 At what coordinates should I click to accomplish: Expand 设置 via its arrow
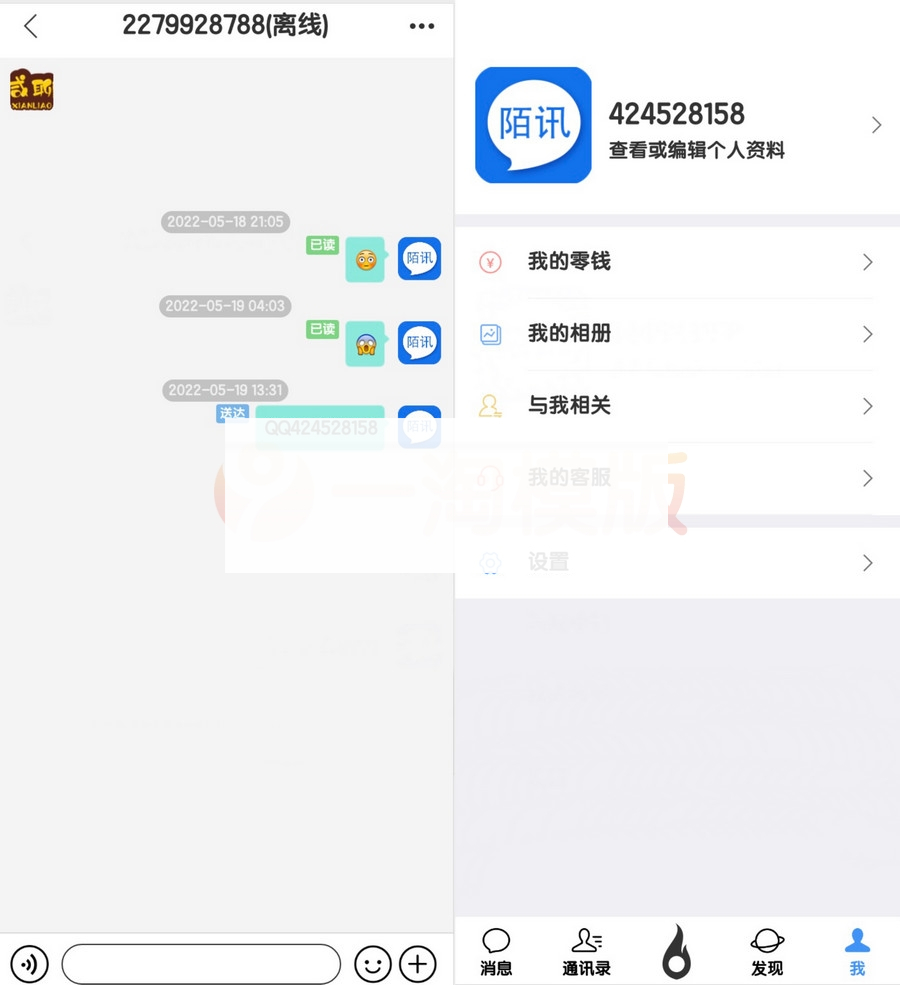pos(868,562)
